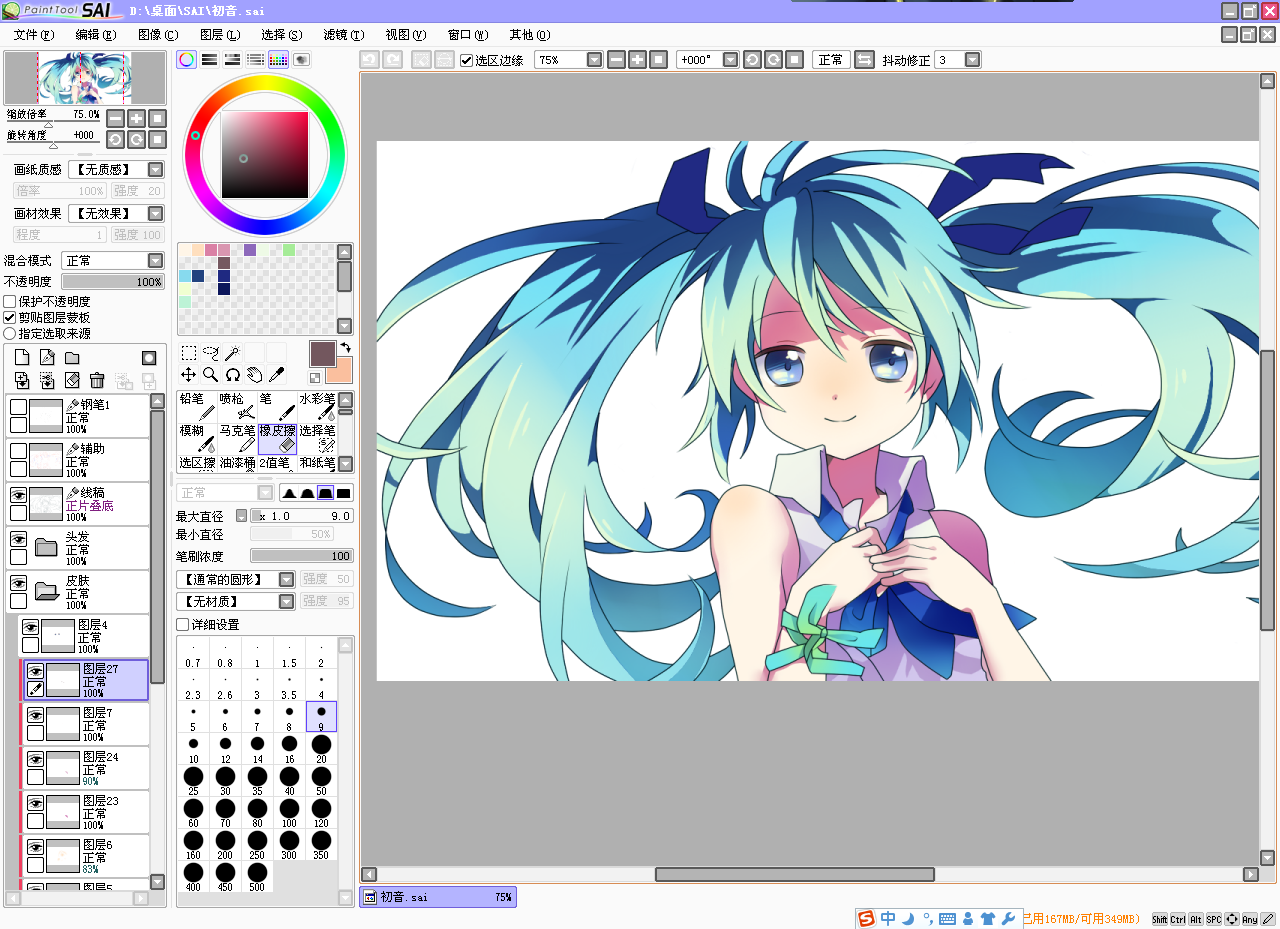The image size is (1280, 929).
Task: Choose the 模糊 blur tool
Action: pos(197,438)
